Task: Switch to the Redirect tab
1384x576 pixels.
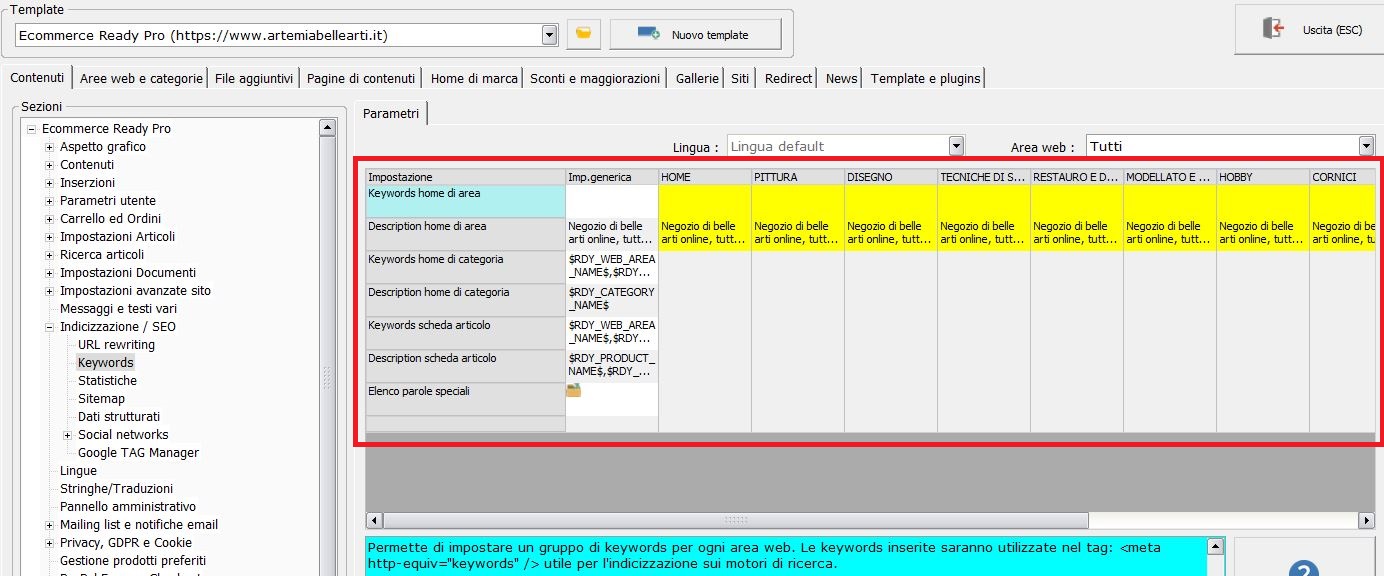Action: click(x=788, y=78)
